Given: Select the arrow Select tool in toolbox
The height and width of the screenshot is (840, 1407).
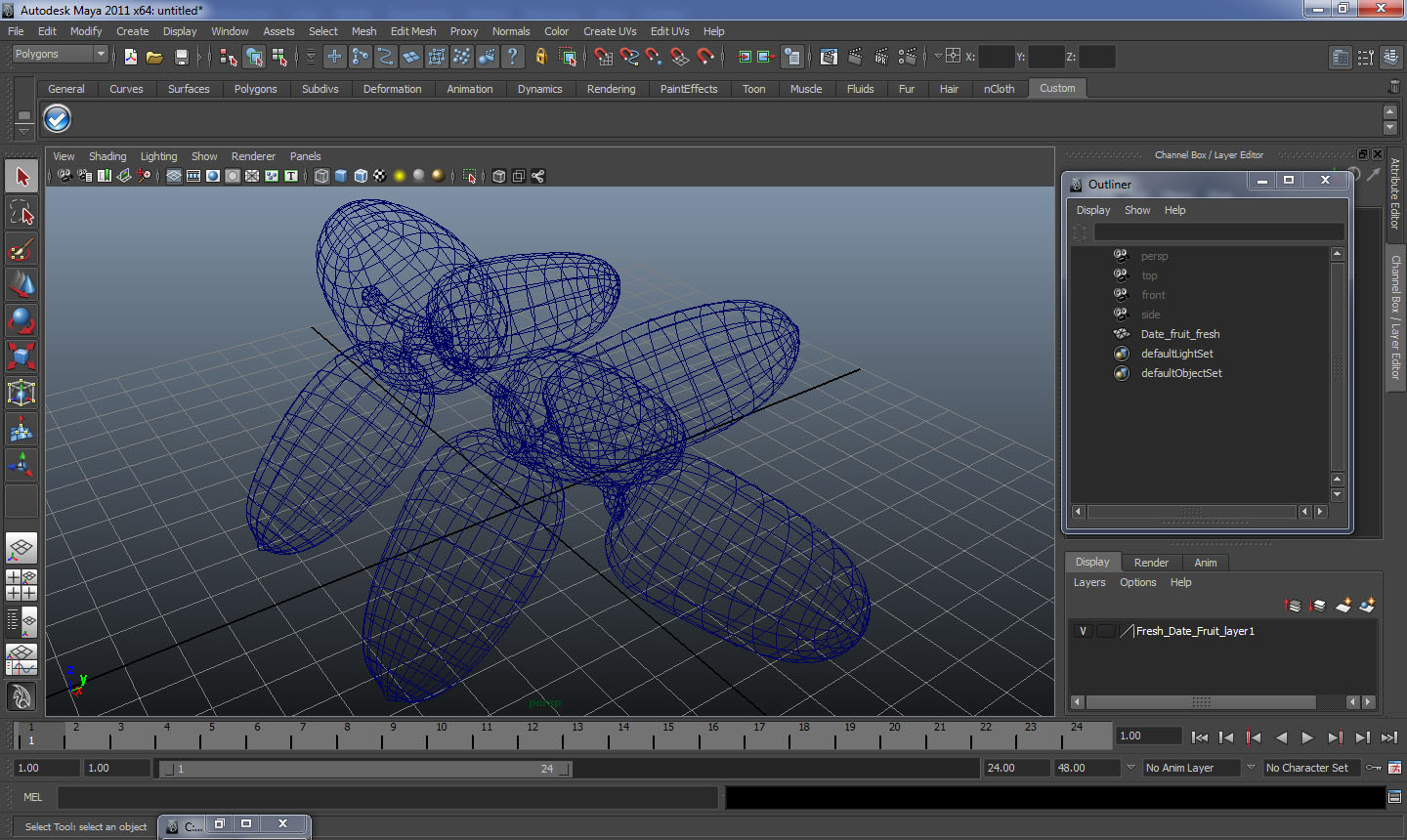Looking at the screenshot, I should click(21, 177).
